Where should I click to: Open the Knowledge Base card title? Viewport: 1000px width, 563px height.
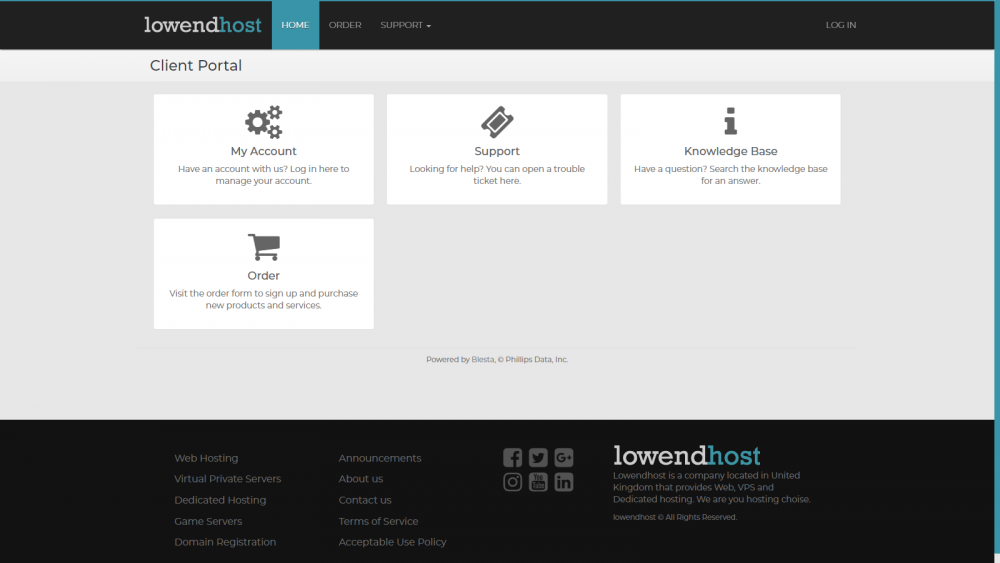pos(730,151)
